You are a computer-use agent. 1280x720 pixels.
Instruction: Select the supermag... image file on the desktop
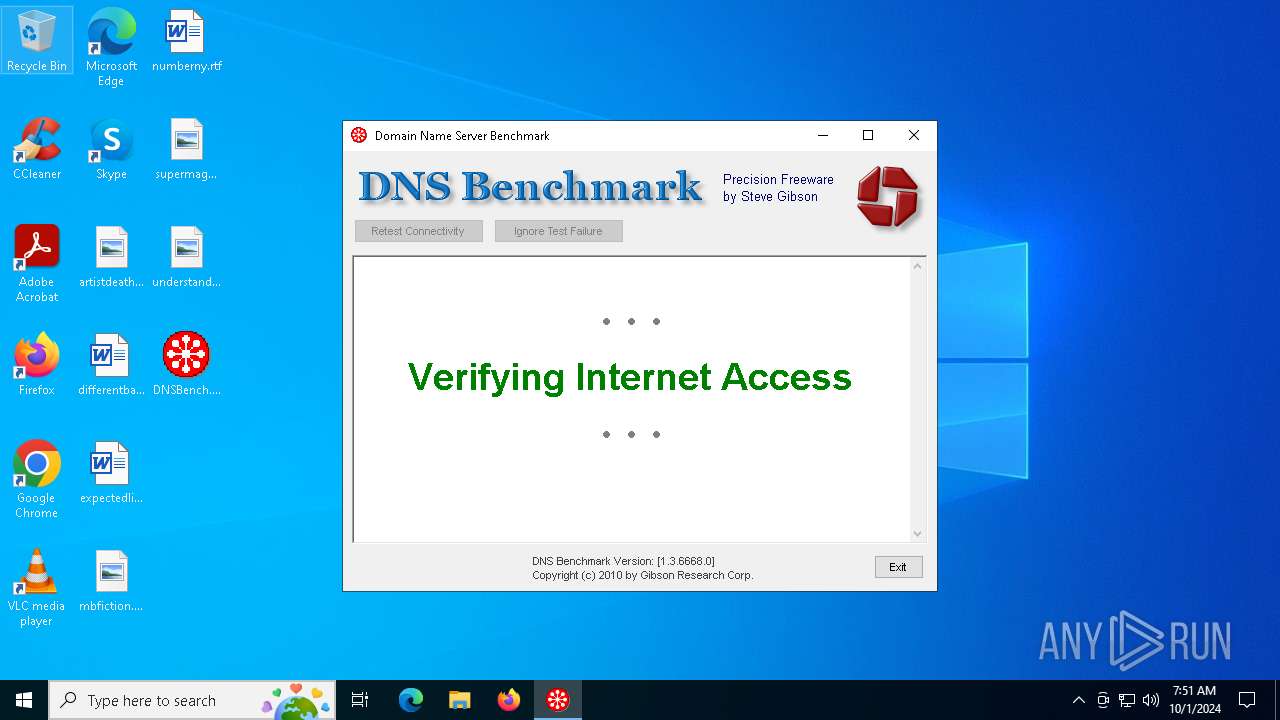(186, 149)
